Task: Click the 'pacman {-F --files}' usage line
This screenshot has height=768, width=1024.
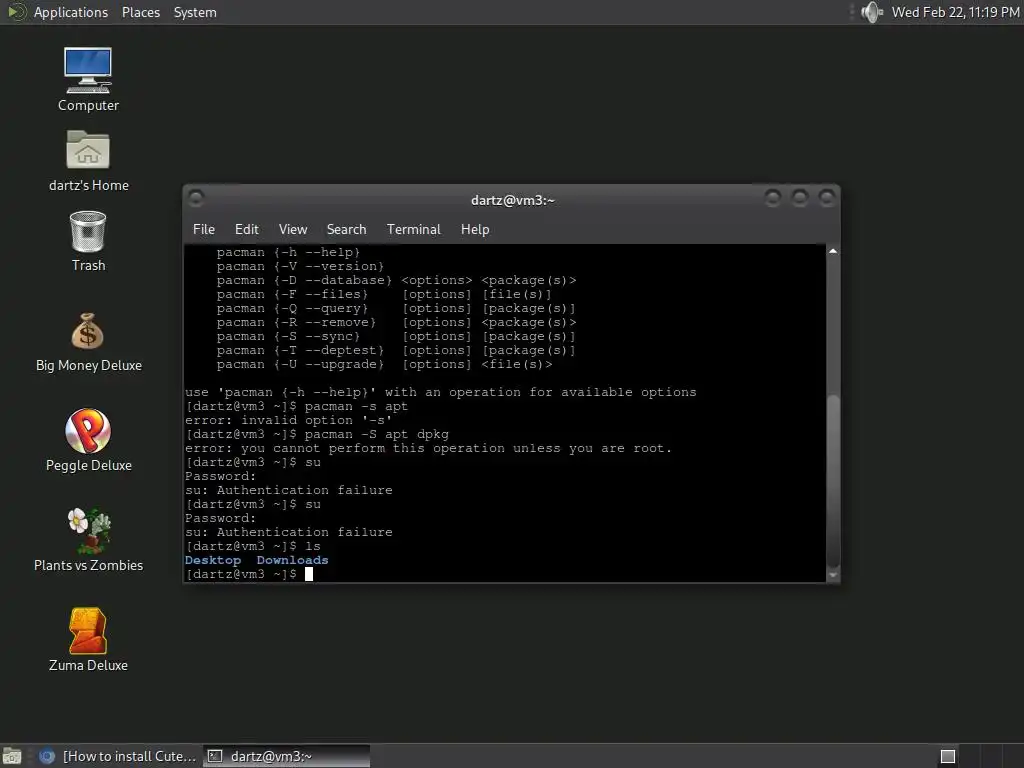Action: pyautogui.click(x=384, y=295)
